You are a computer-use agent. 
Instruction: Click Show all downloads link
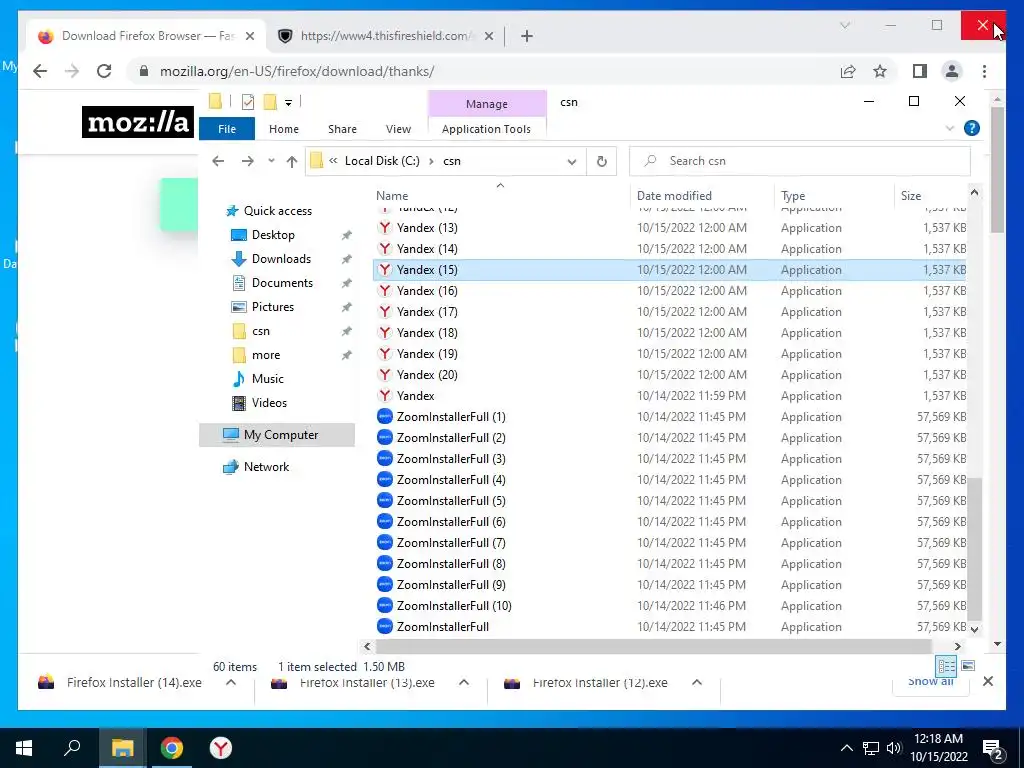930,682
